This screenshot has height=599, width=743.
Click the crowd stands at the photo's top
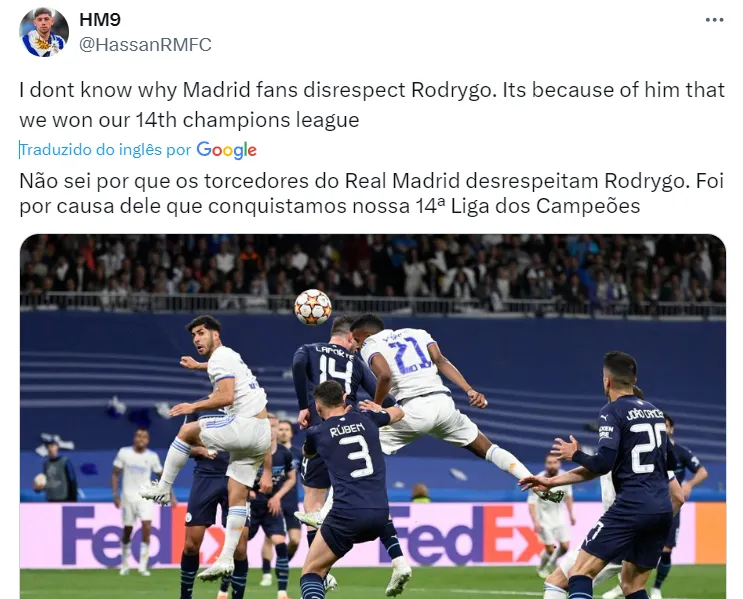[372, 270]
